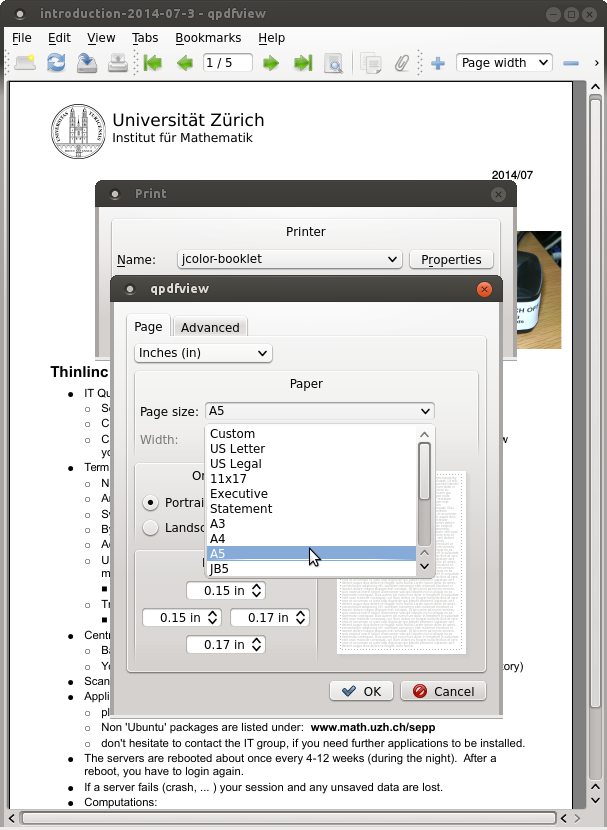Choose US Legal in page size list
This screenshot has height=830, width=607.
coord(311,464)
